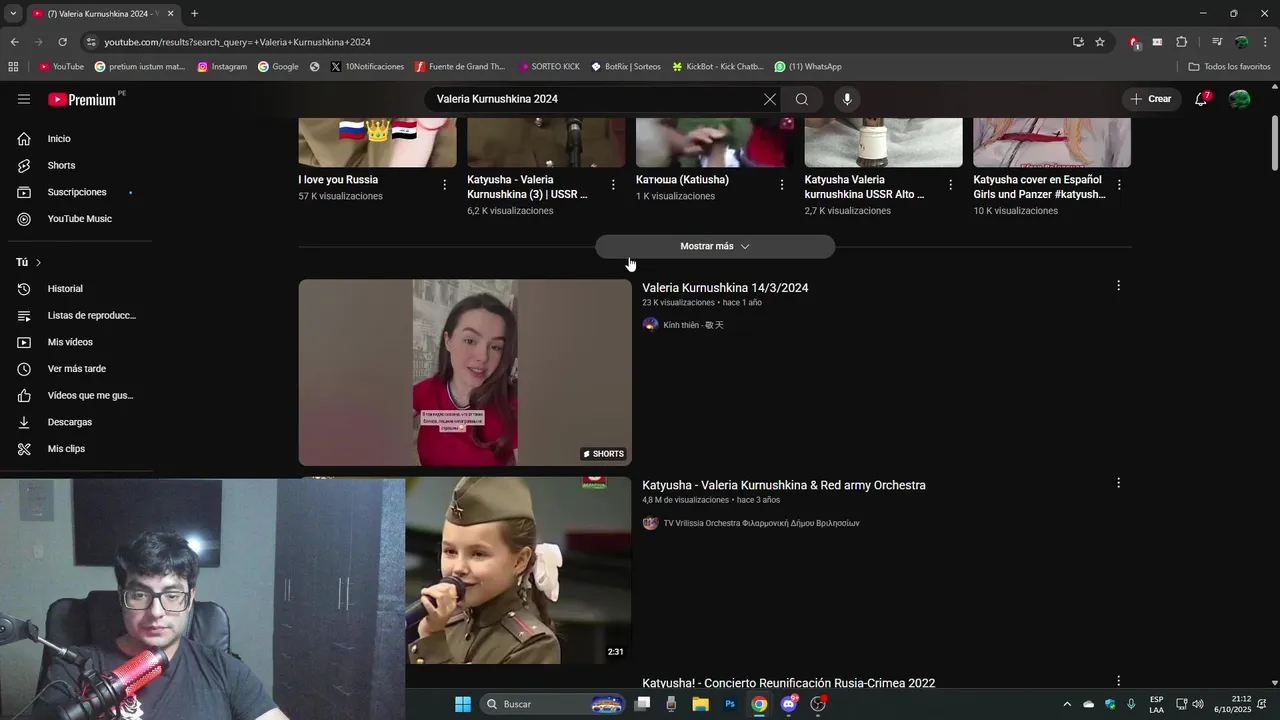Screen dimensions: 1280x720
Task: Start voice search with microphone icon
Action: click(x=847, y=99)
